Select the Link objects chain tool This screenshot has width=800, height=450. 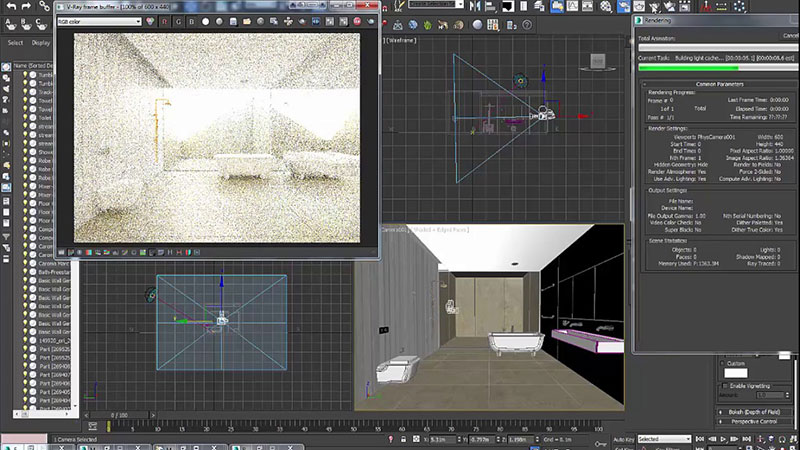pyautogui.click(x=44, y=6)
